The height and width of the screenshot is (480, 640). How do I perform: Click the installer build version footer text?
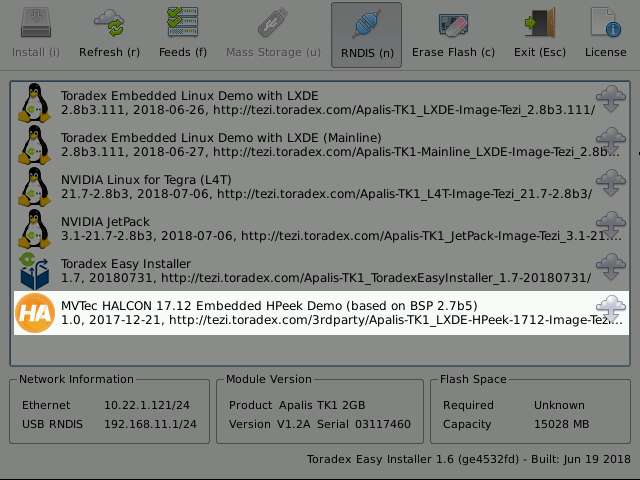(x=469, y=460)
